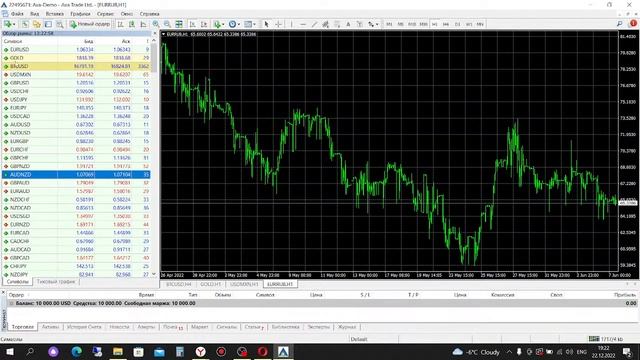This screenshot has width=640, height=360.
Task: Open the Вид menu
Action: pyautogui.click(x=34, y=14)
